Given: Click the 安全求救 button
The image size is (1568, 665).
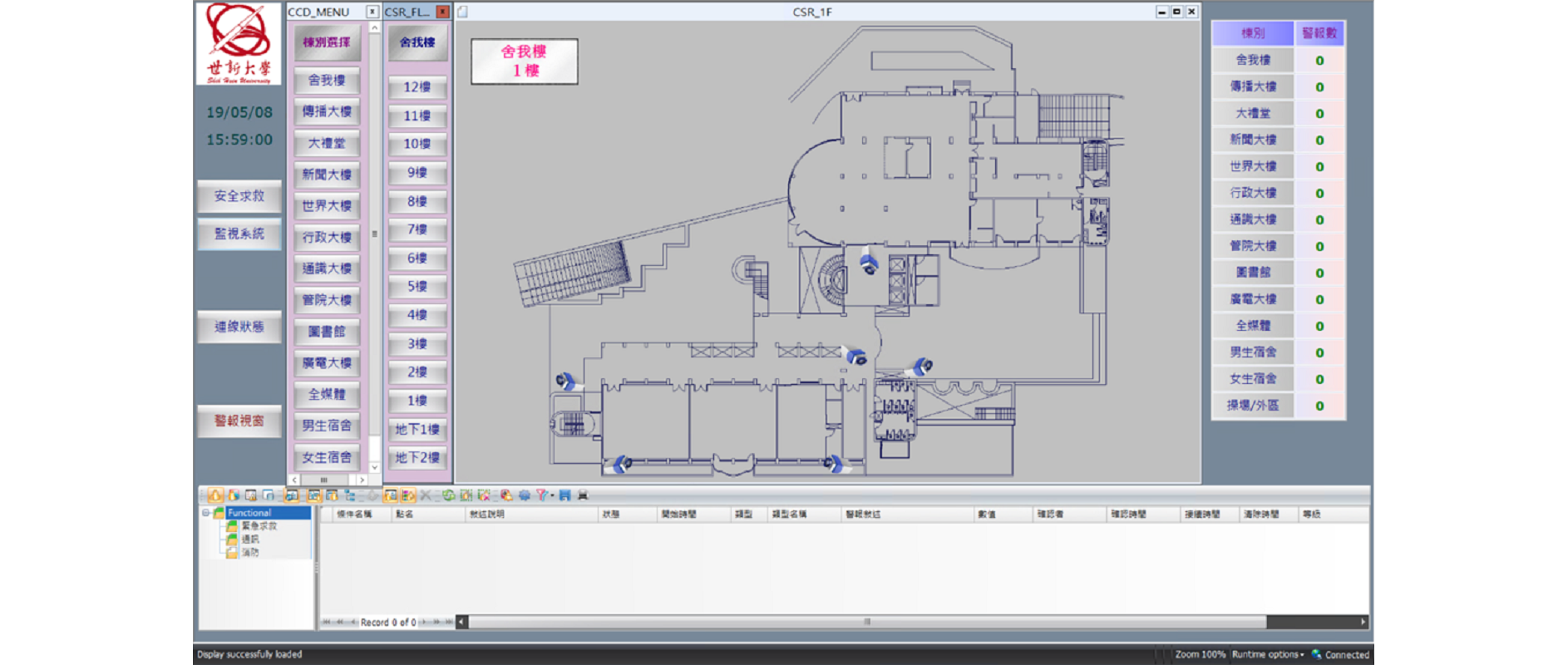Looking at the screenshot, I should click(239, 197).
